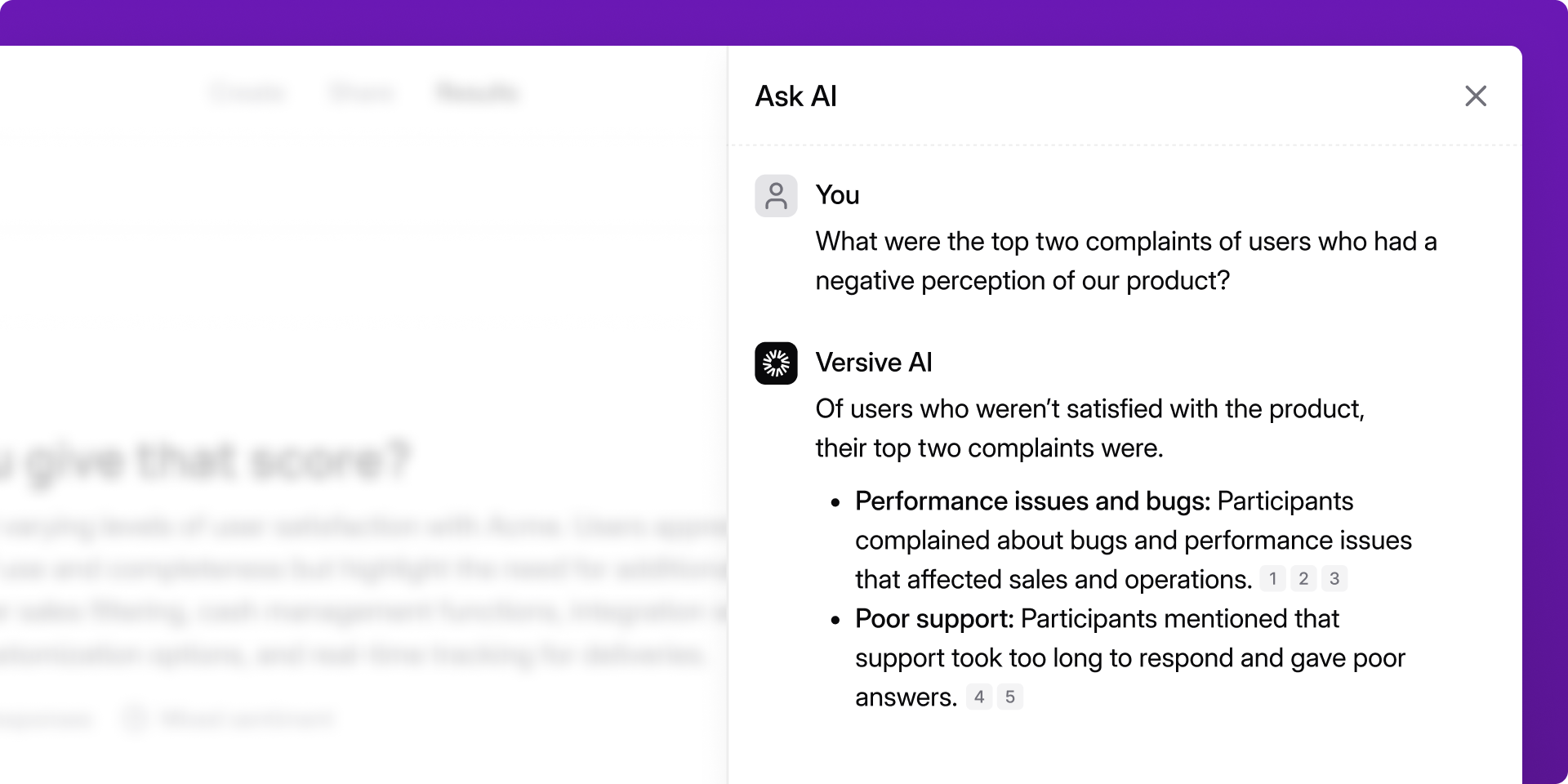The image size is (1568, 784).
Task: Open citation 1 for performance issues
Action: pyautogui.click(x=1272, y=579)
